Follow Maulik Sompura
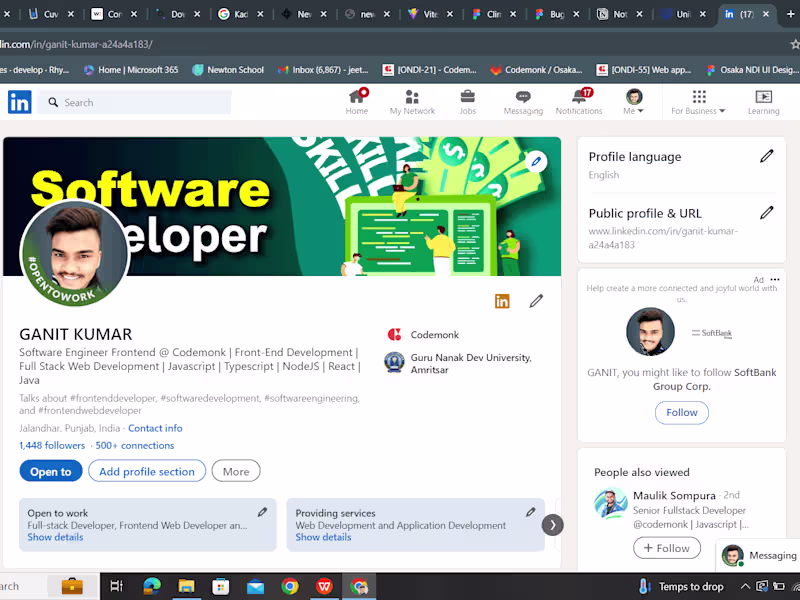 point(667,548)
